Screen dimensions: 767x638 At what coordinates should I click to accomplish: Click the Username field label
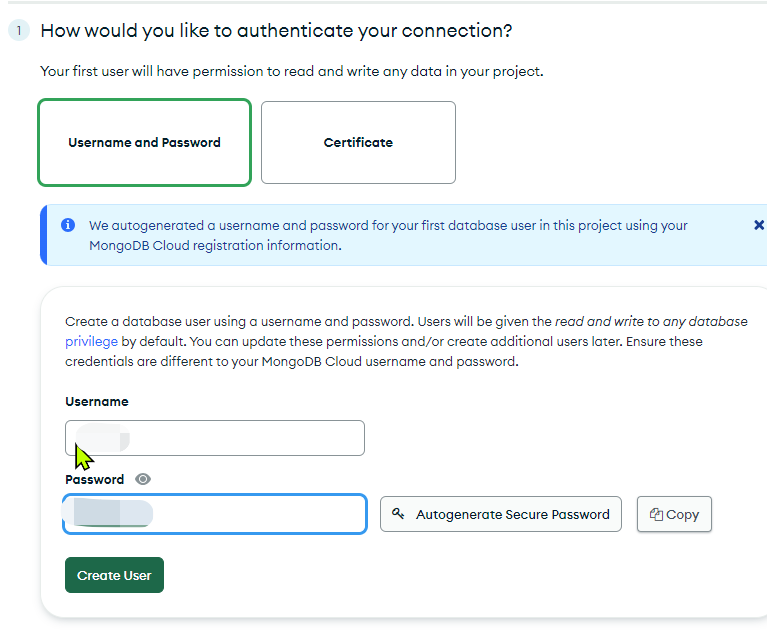tap(97, 402)
